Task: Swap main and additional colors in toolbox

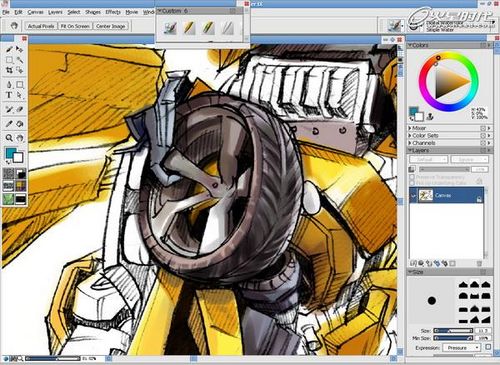Action: [x=8, y=162]
